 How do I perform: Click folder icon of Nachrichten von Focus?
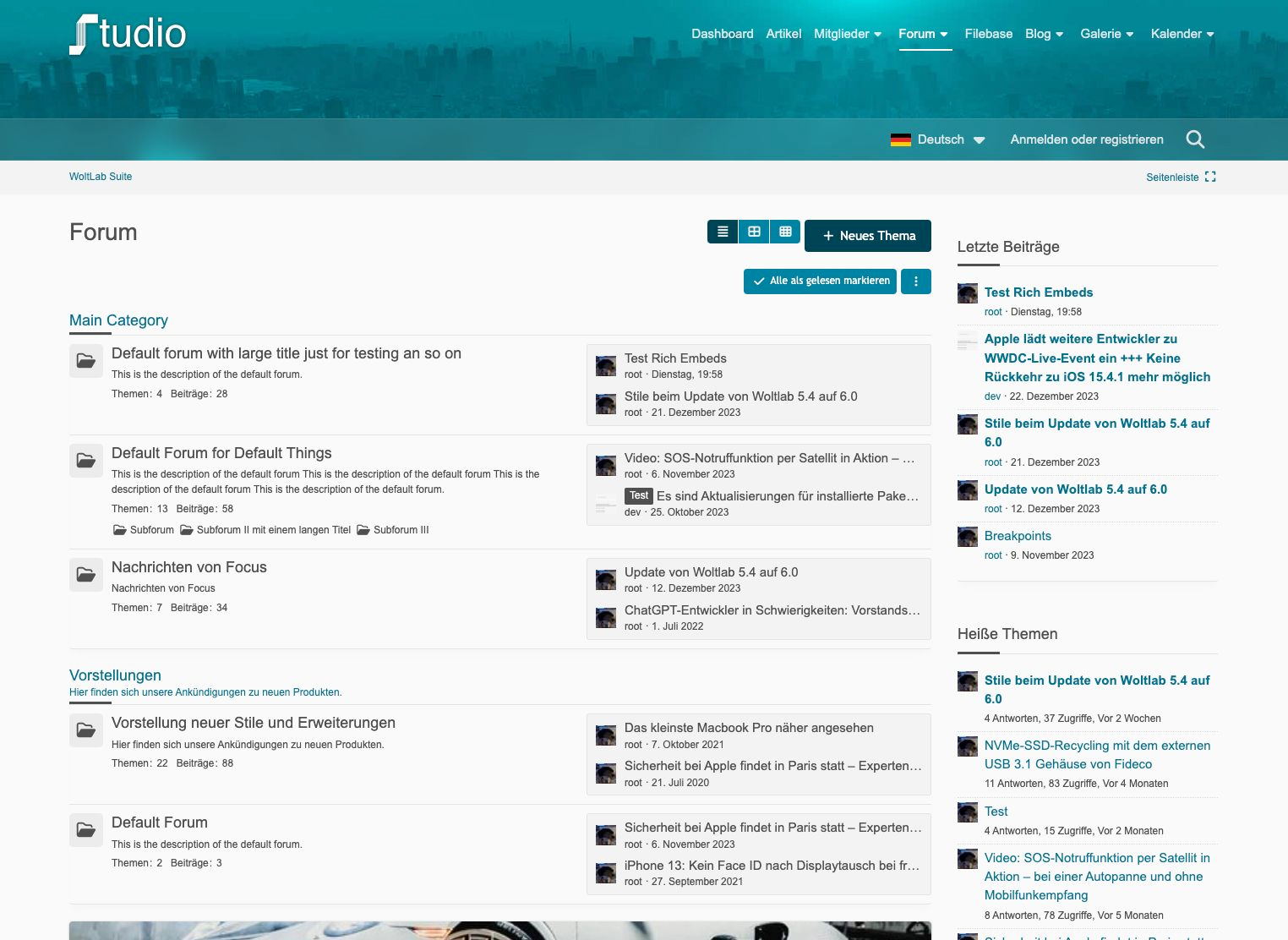[x=86, y=575]
